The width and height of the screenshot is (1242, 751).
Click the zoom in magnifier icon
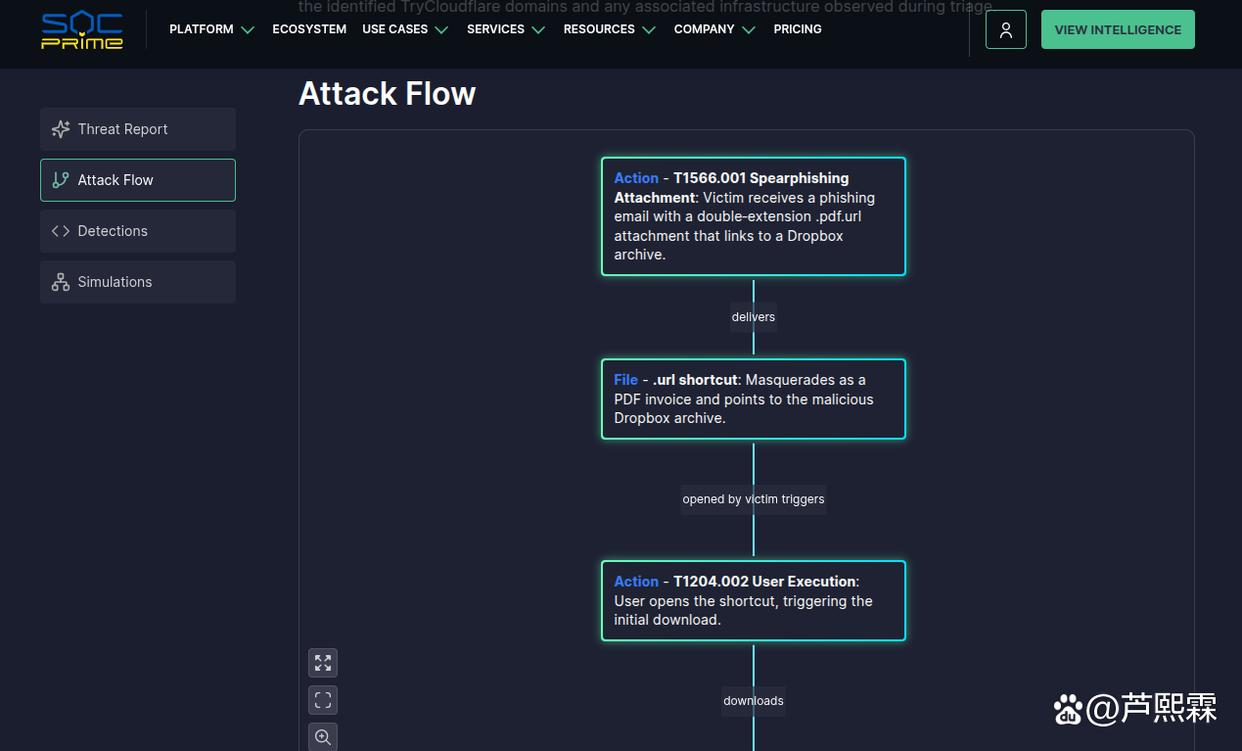tap(323, 737)
